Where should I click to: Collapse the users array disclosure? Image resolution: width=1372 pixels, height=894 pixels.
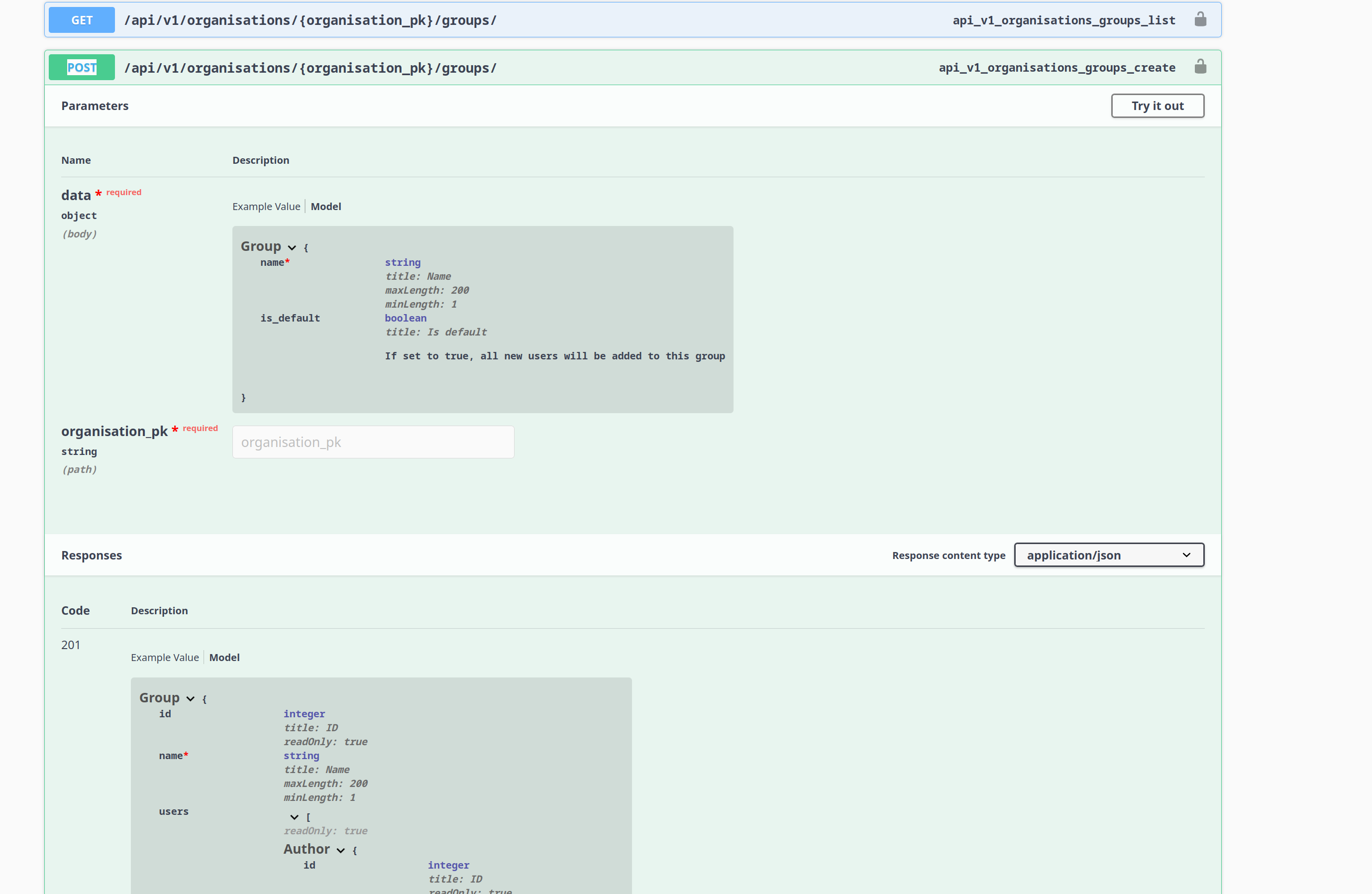tap(294, 817)
